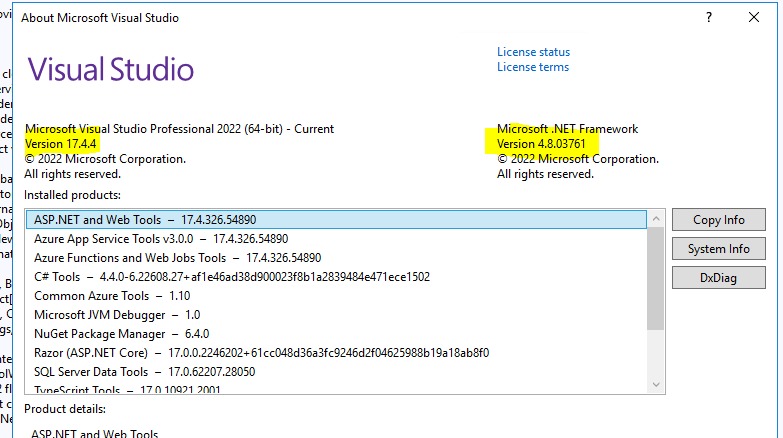
Task: Click the highlighted Version 17.4.4 text
Action: [x=60, y=144]
